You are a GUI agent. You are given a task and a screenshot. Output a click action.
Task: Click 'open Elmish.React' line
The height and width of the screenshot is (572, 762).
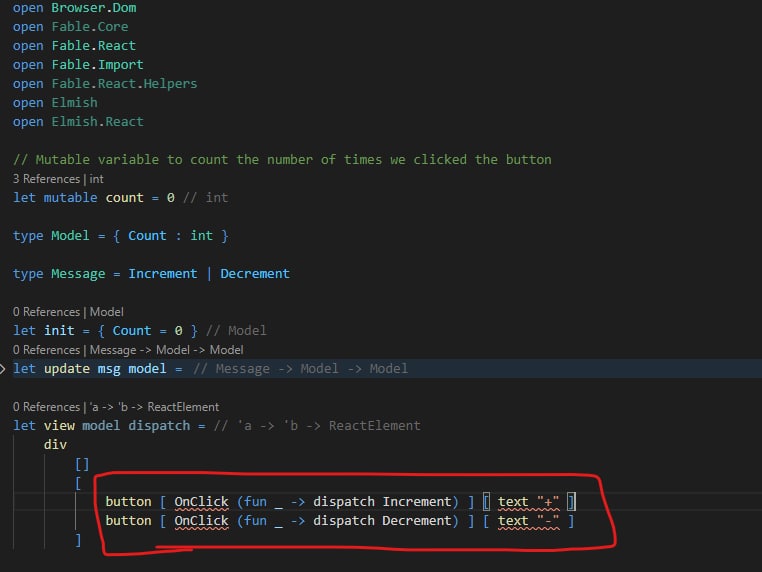(x=78, y=121)
